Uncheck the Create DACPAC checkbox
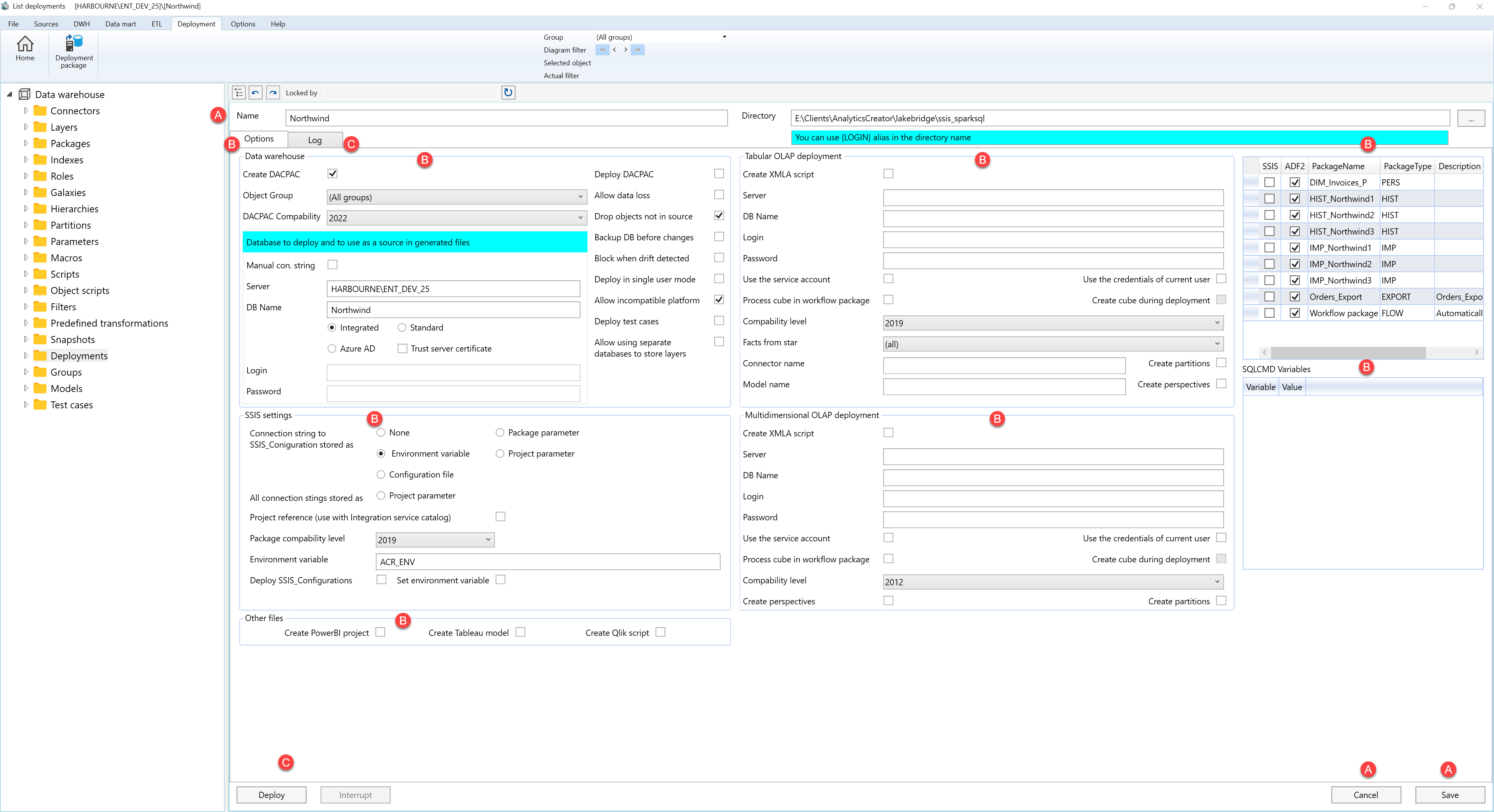The height and width of the screenshot is (812, 1494). (x=332, y=174)
